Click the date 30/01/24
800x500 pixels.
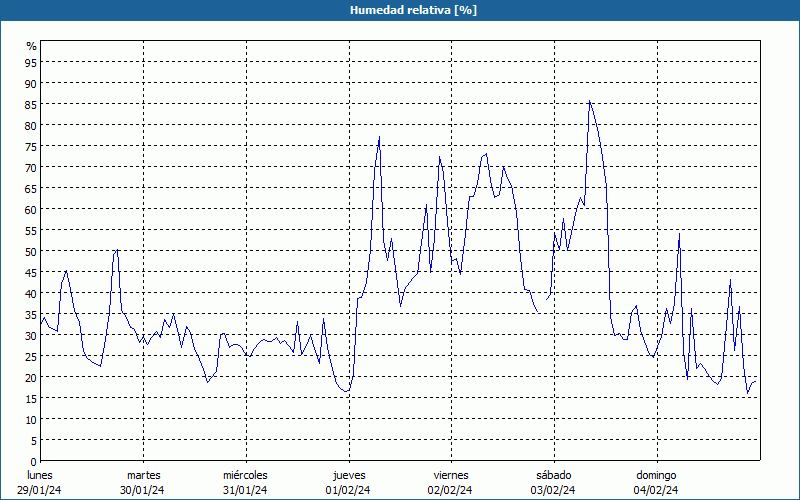(x=142, y=490)
